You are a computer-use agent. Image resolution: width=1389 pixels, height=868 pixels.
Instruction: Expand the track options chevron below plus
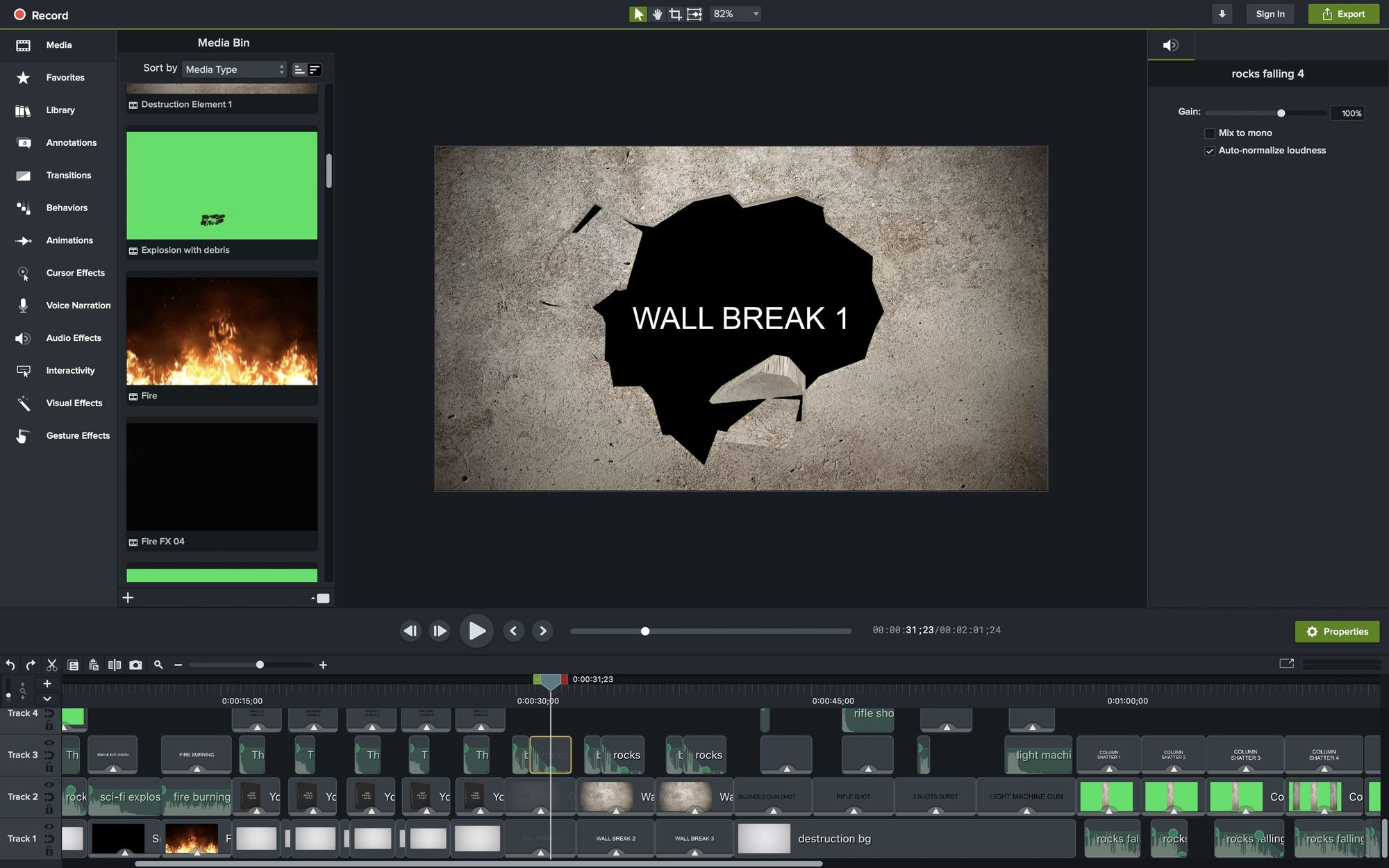point(47,699)
